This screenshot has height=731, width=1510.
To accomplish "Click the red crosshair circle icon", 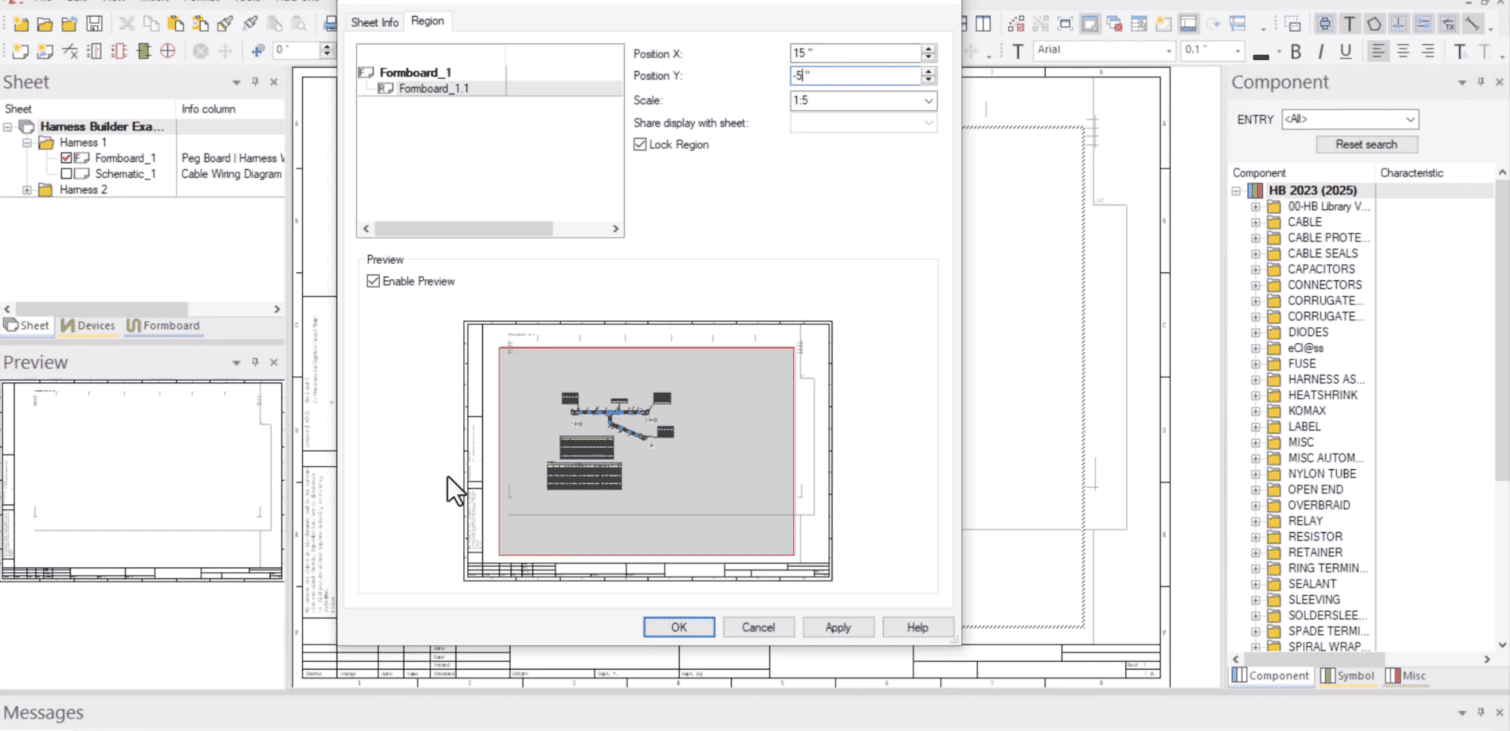I will pyautogui.click(x=168, y=50).
